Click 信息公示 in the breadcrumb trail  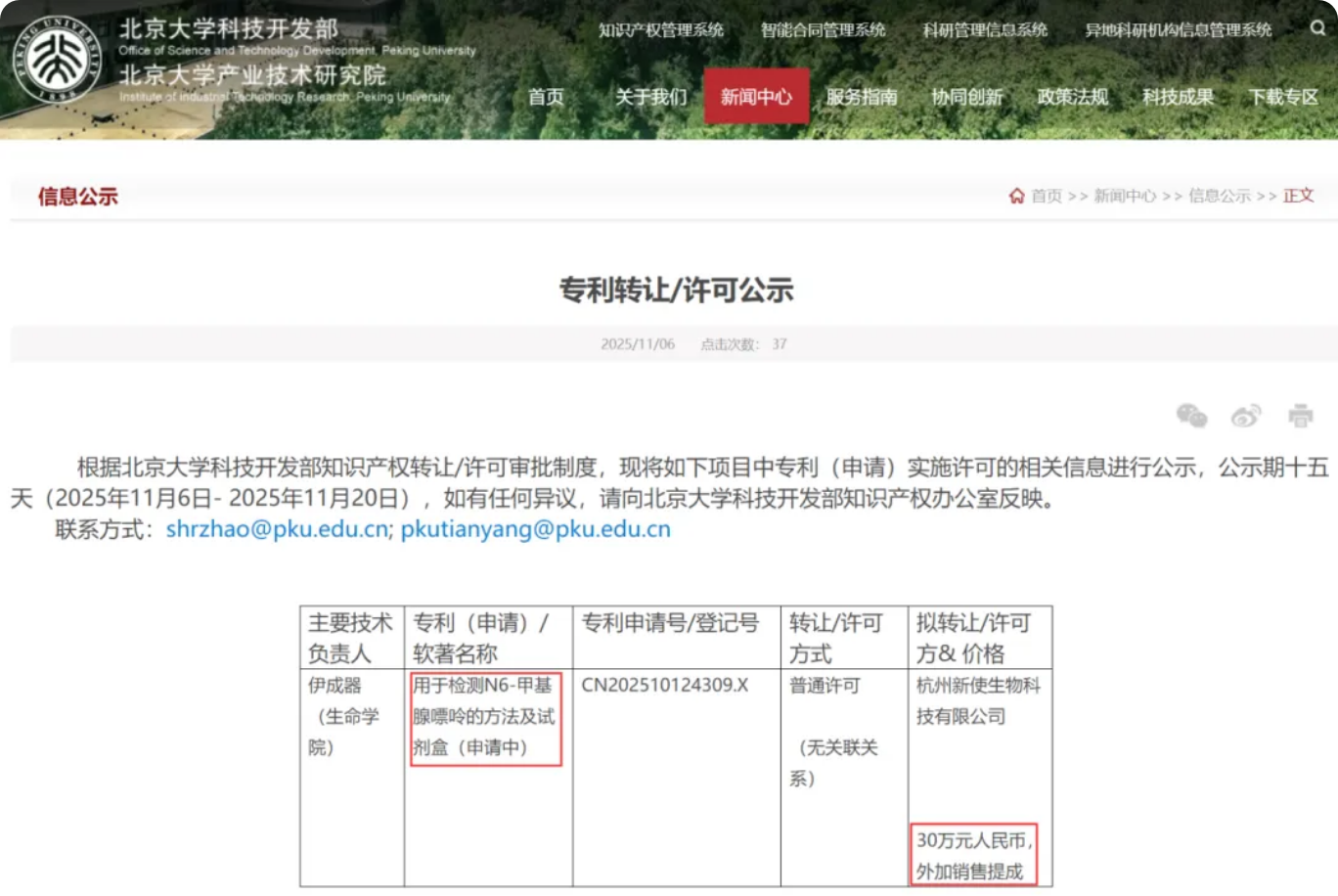[1219, 196]
